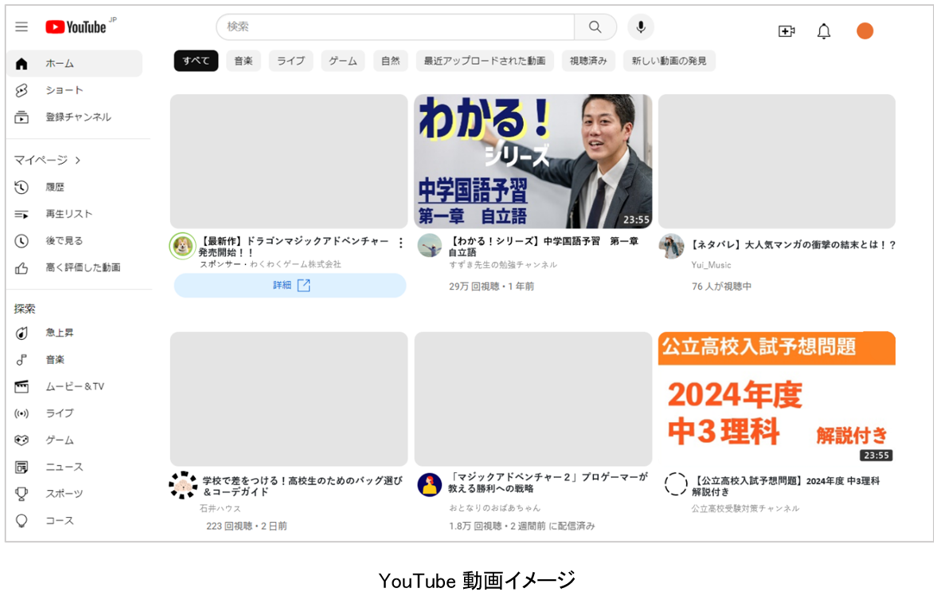
Task: Click the ムービー＆TV clapperboard icon
Action: 22,387
